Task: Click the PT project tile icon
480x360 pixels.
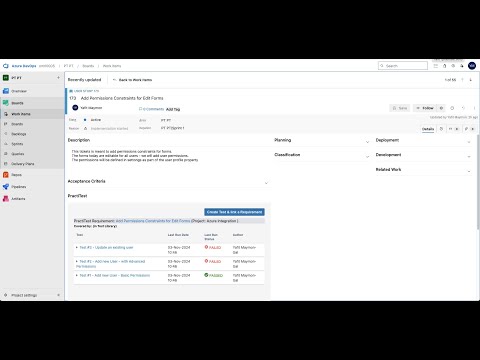Action: [6, 78]
